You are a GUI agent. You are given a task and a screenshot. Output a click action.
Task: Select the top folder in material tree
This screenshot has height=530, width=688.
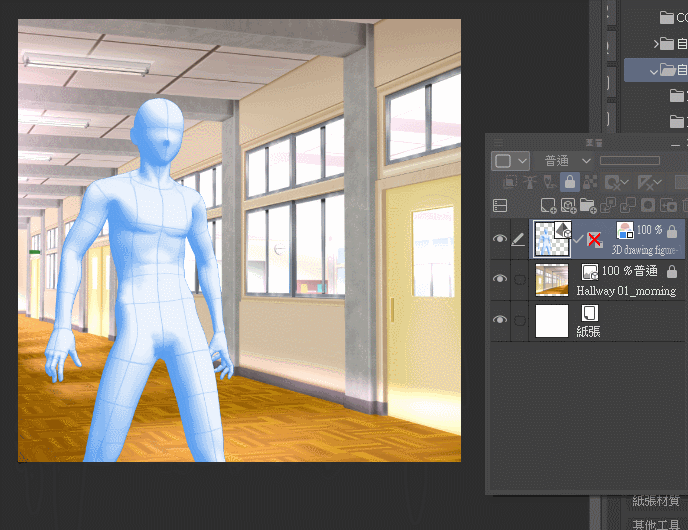coord(674,18)
